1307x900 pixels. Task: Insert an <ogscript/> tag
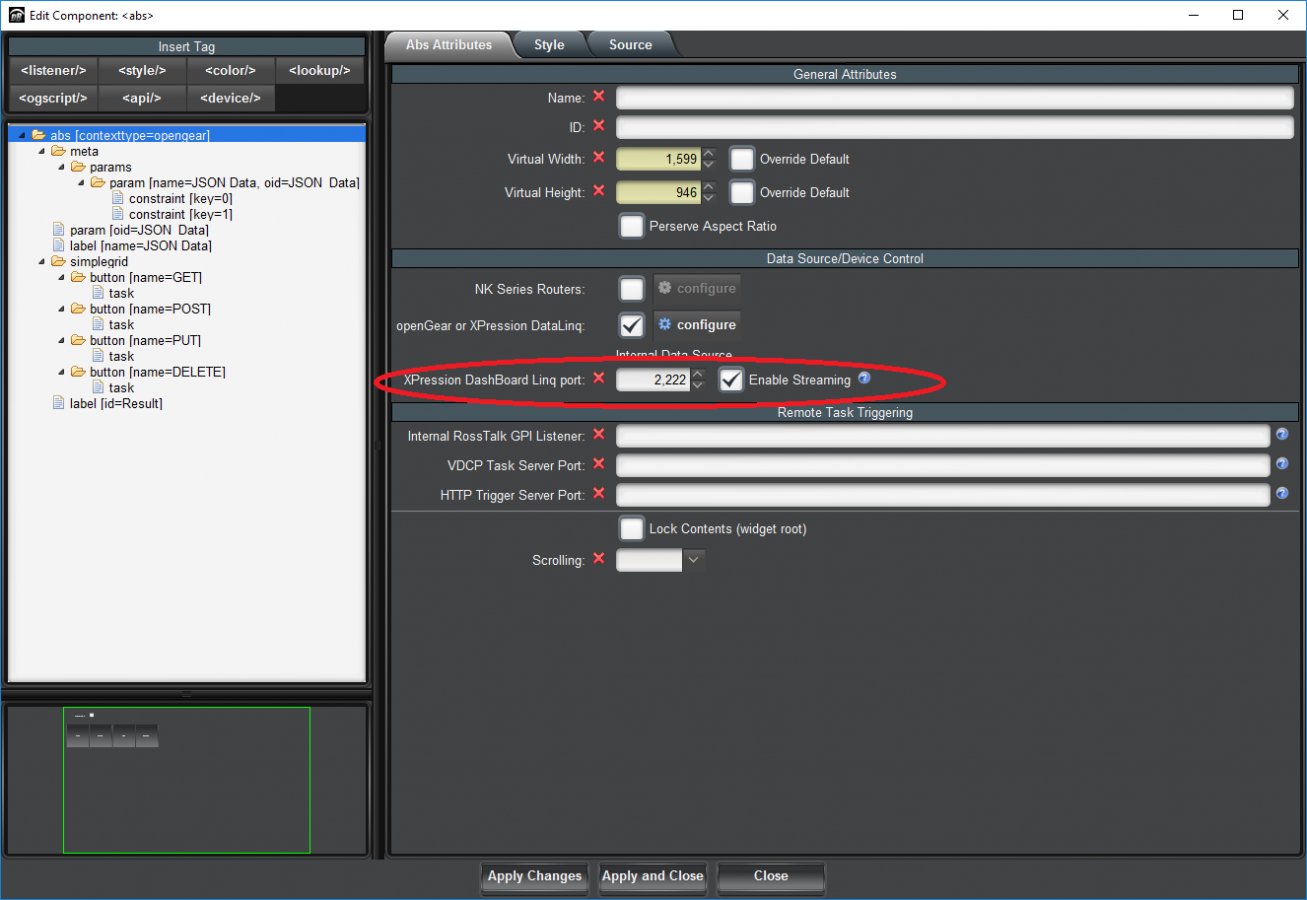(x=53, y=98)
